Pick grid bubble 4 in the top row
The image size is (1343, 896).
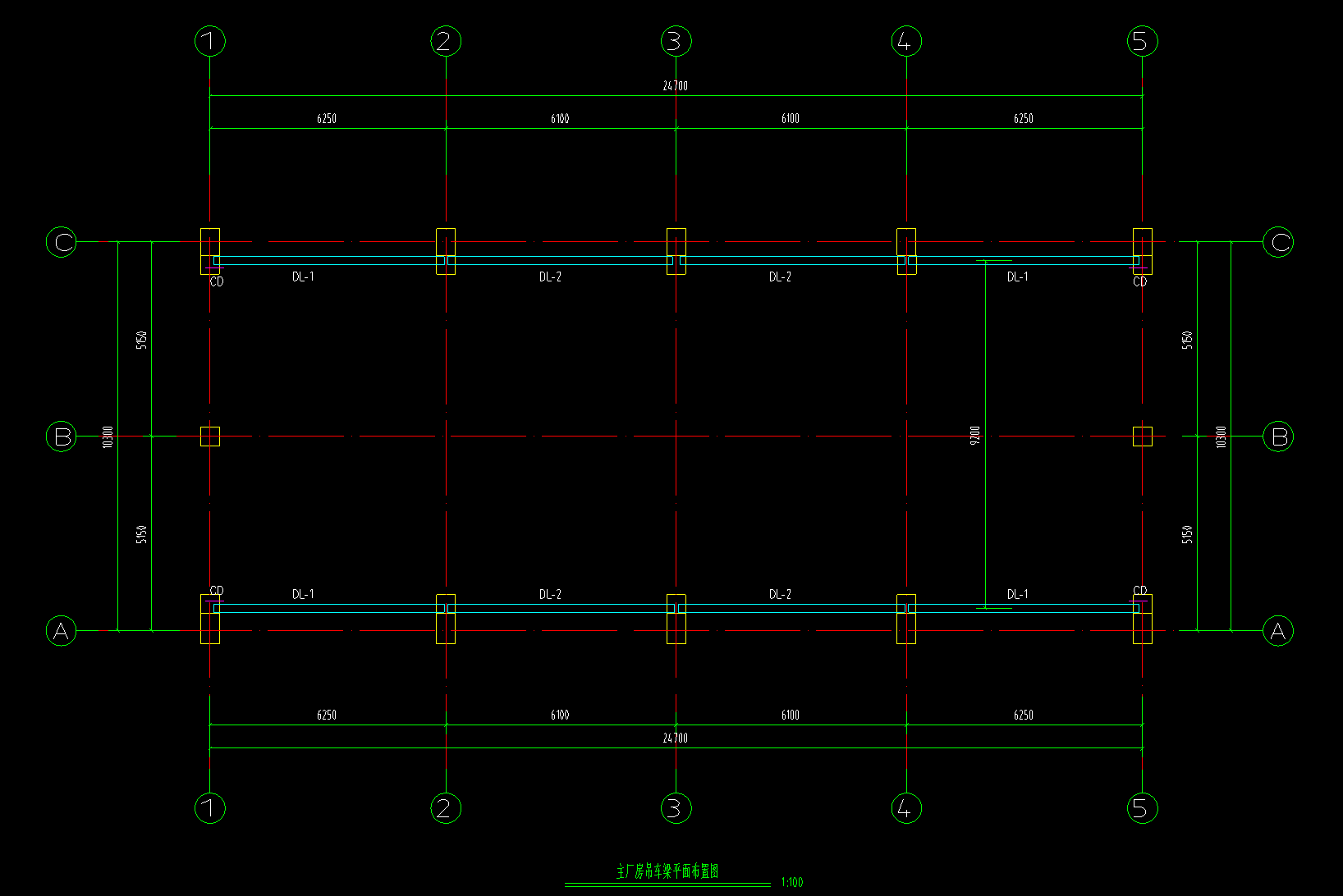(906, 41)
